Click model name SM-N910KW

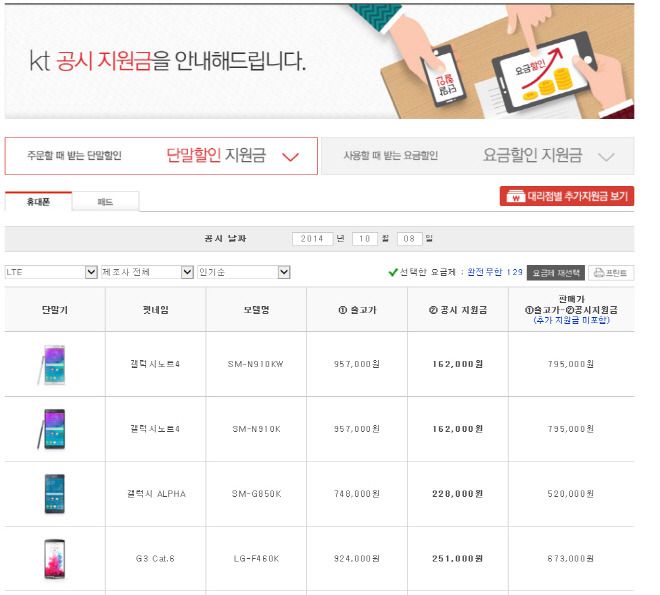255,364
